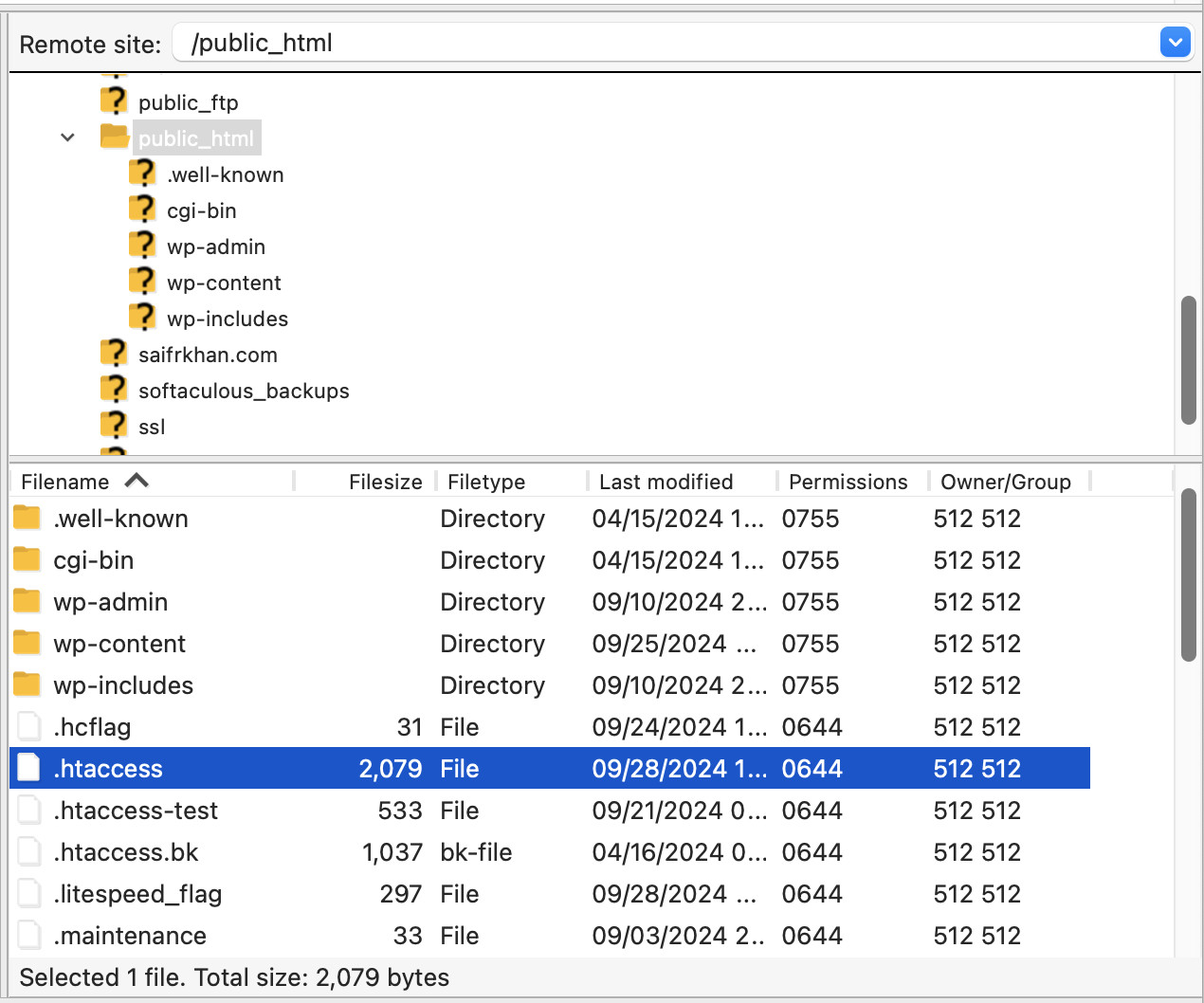The width and height of the screenshot is (1204, 1003).
Task: Sort by the Filename column header
Action: [x=64, y=482]
